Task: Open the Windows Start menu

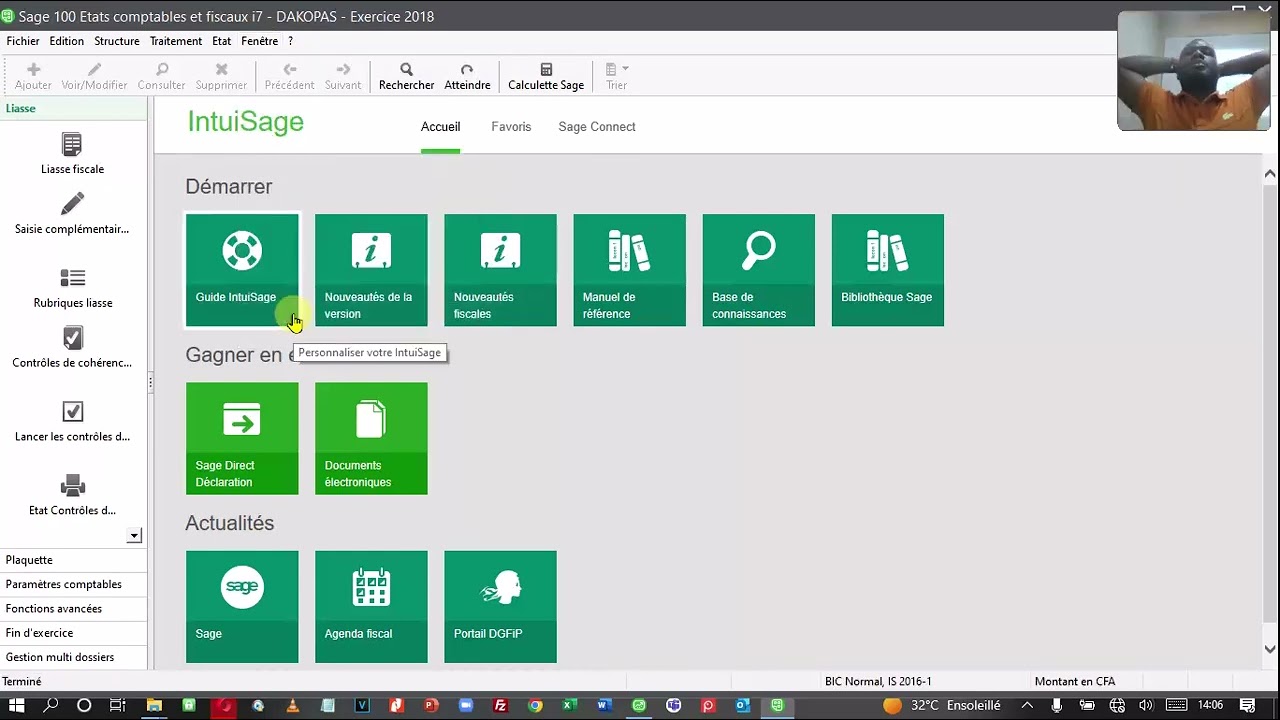Action: tap(16, 705)
